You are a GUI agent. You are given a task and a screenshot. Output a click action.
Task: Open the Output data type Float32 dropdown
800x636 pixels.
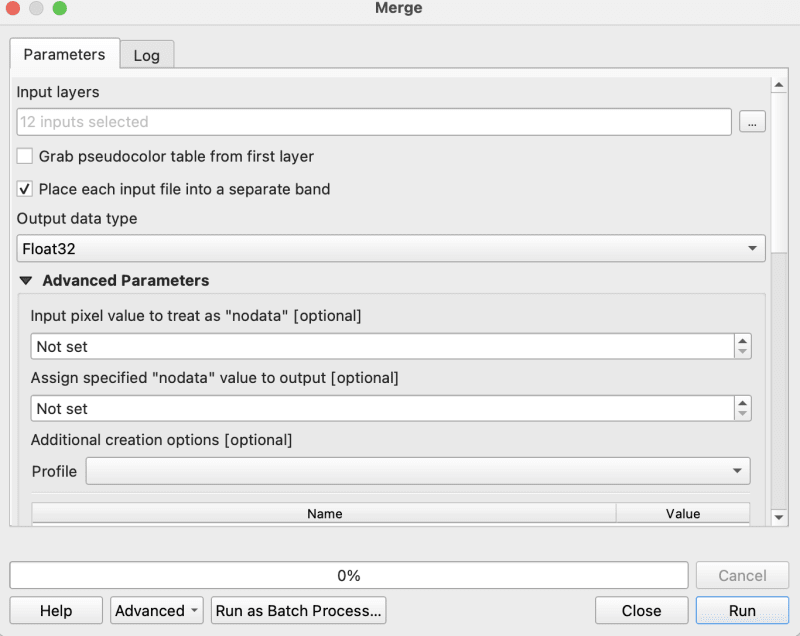(391, 248)
